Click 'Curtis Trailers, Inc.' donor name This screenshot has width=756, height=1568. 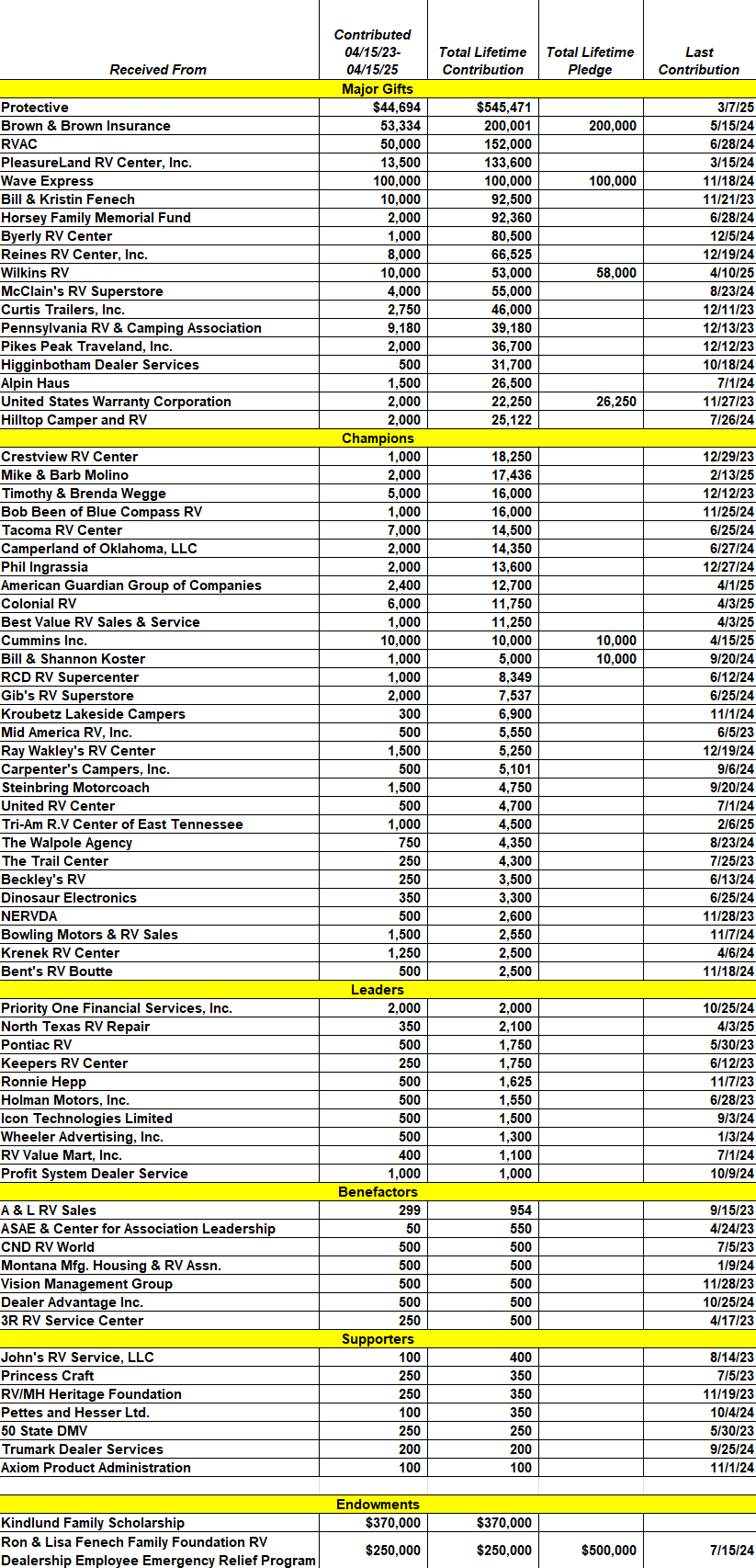[62, 310]
